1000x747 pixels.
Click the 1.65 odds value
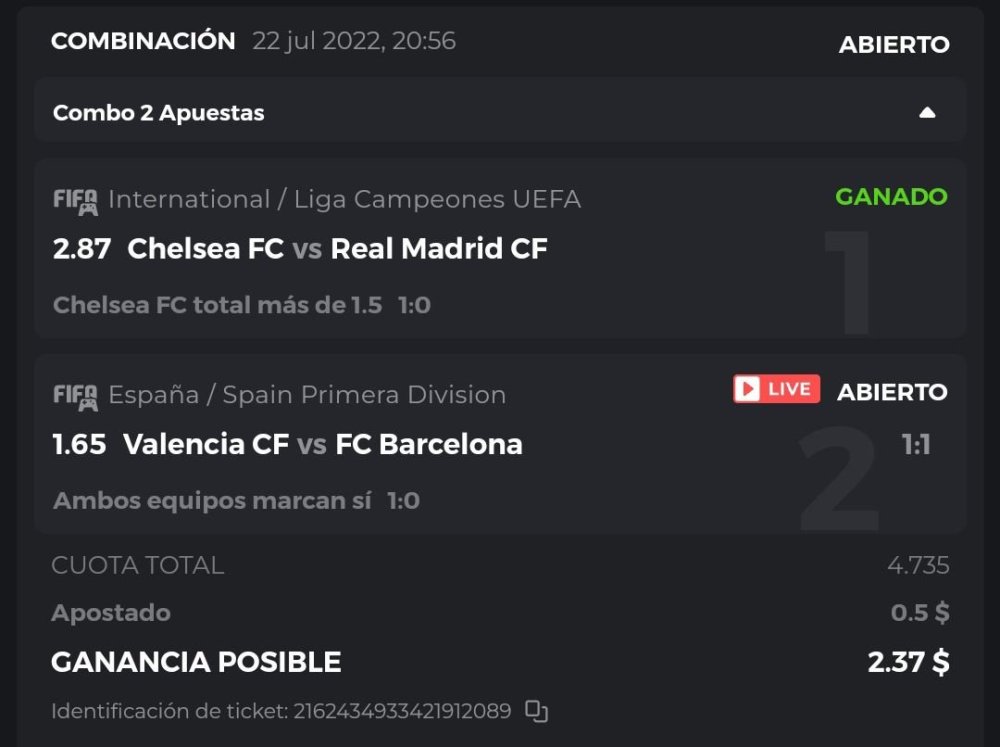[79, 444]
